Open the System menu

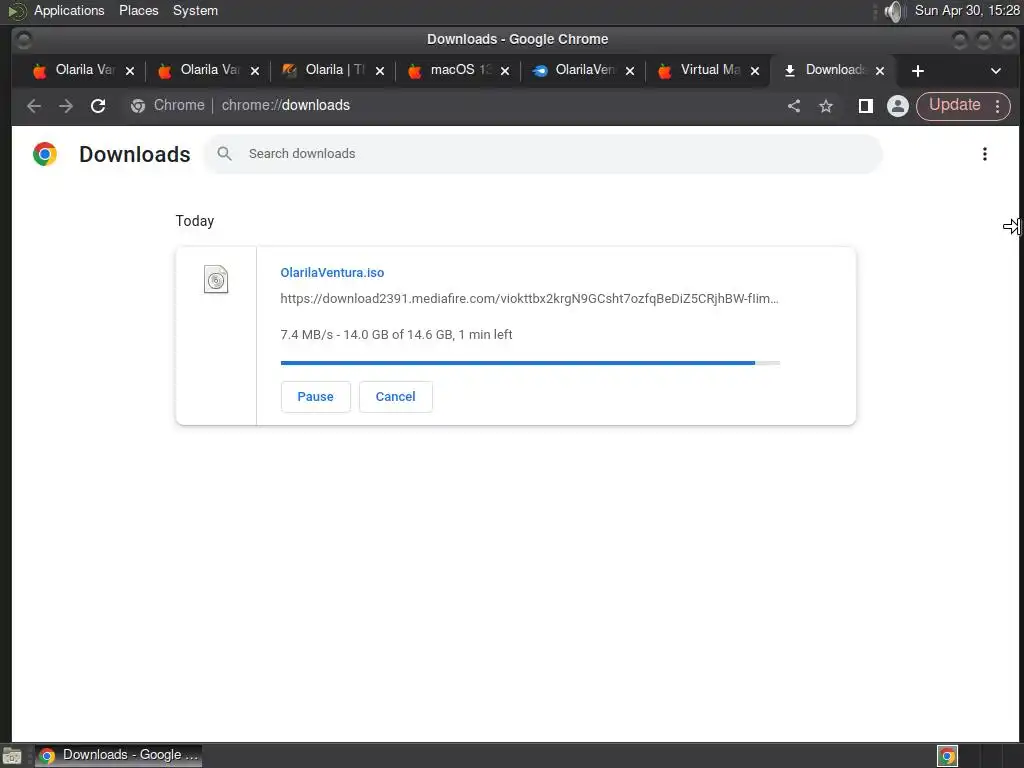195,10
